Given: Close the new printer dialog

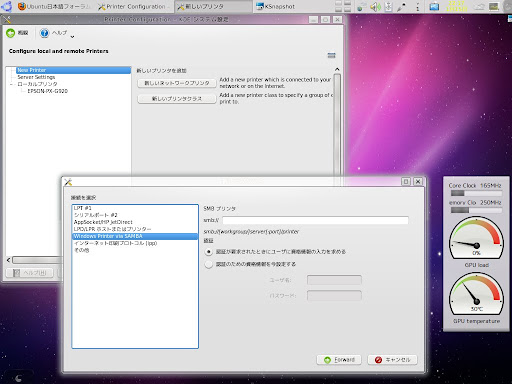Looking at the screenshot, I should coord(418,181).
